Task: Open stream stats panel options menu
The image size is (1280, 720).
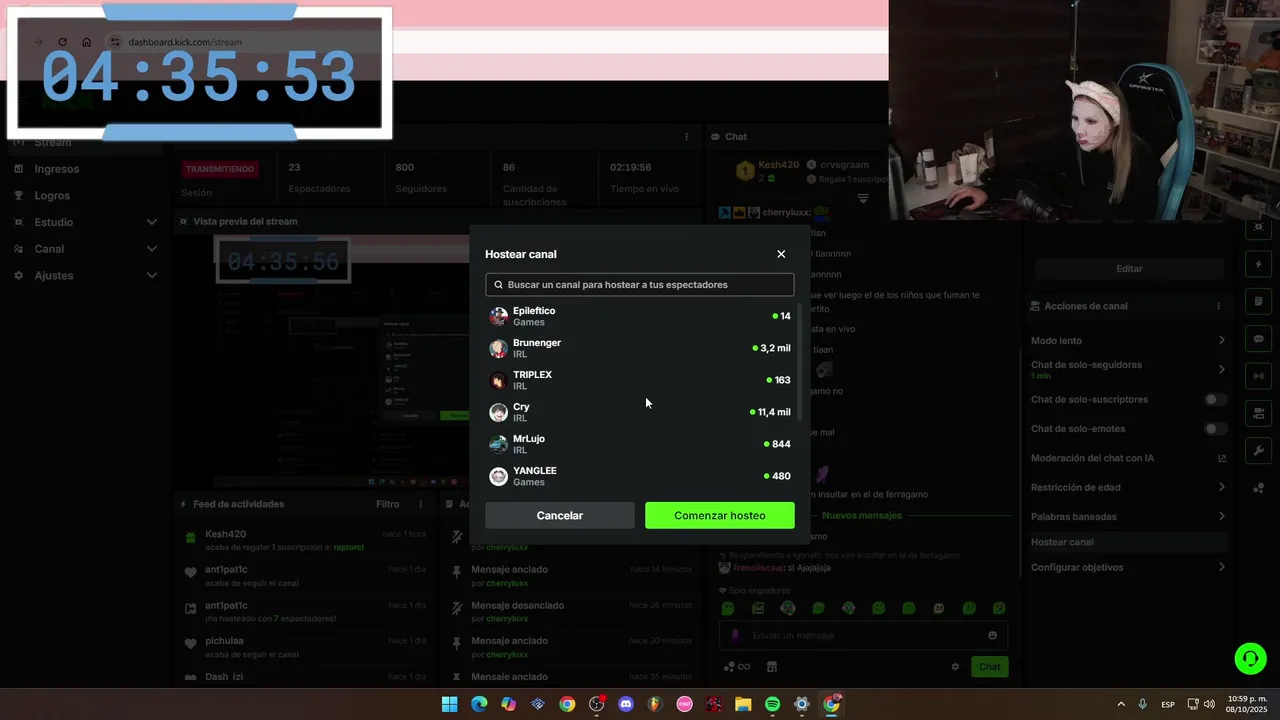Action: 686,137
